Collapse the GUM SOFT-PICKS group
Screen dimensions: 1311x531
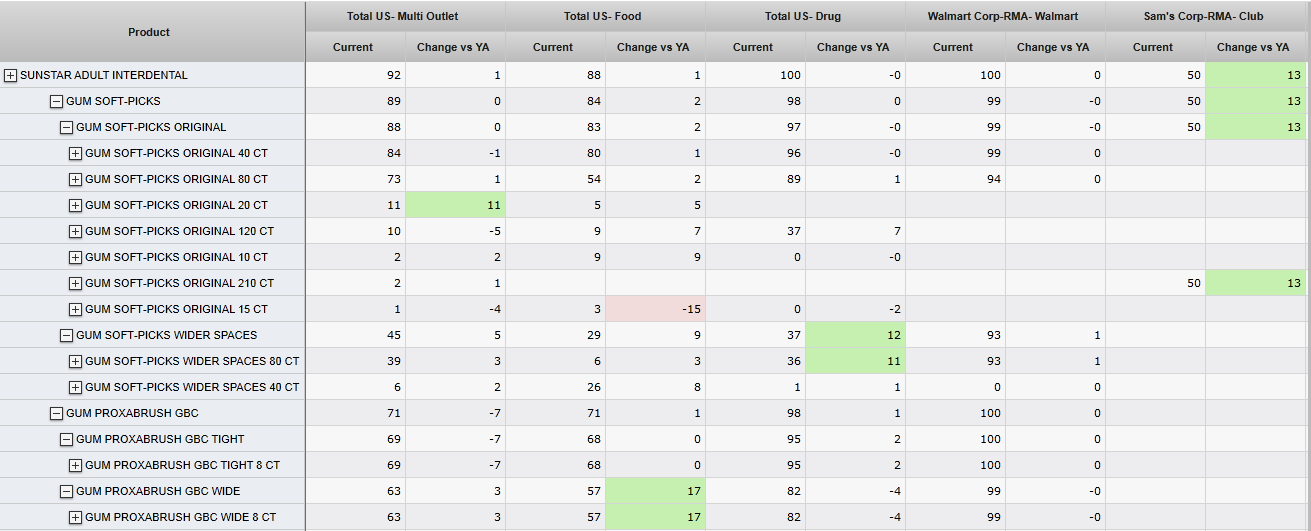coord(57,101)
